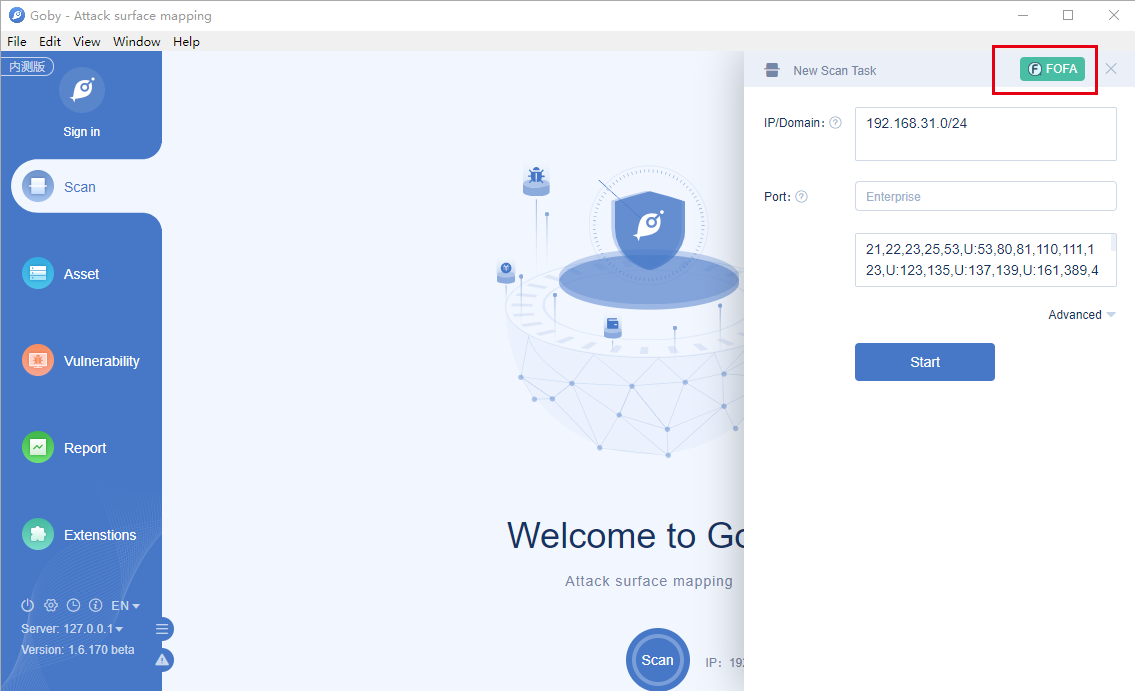Open the Help menu
Screen dimensions: 1135x691
click(x=186, y=41)
